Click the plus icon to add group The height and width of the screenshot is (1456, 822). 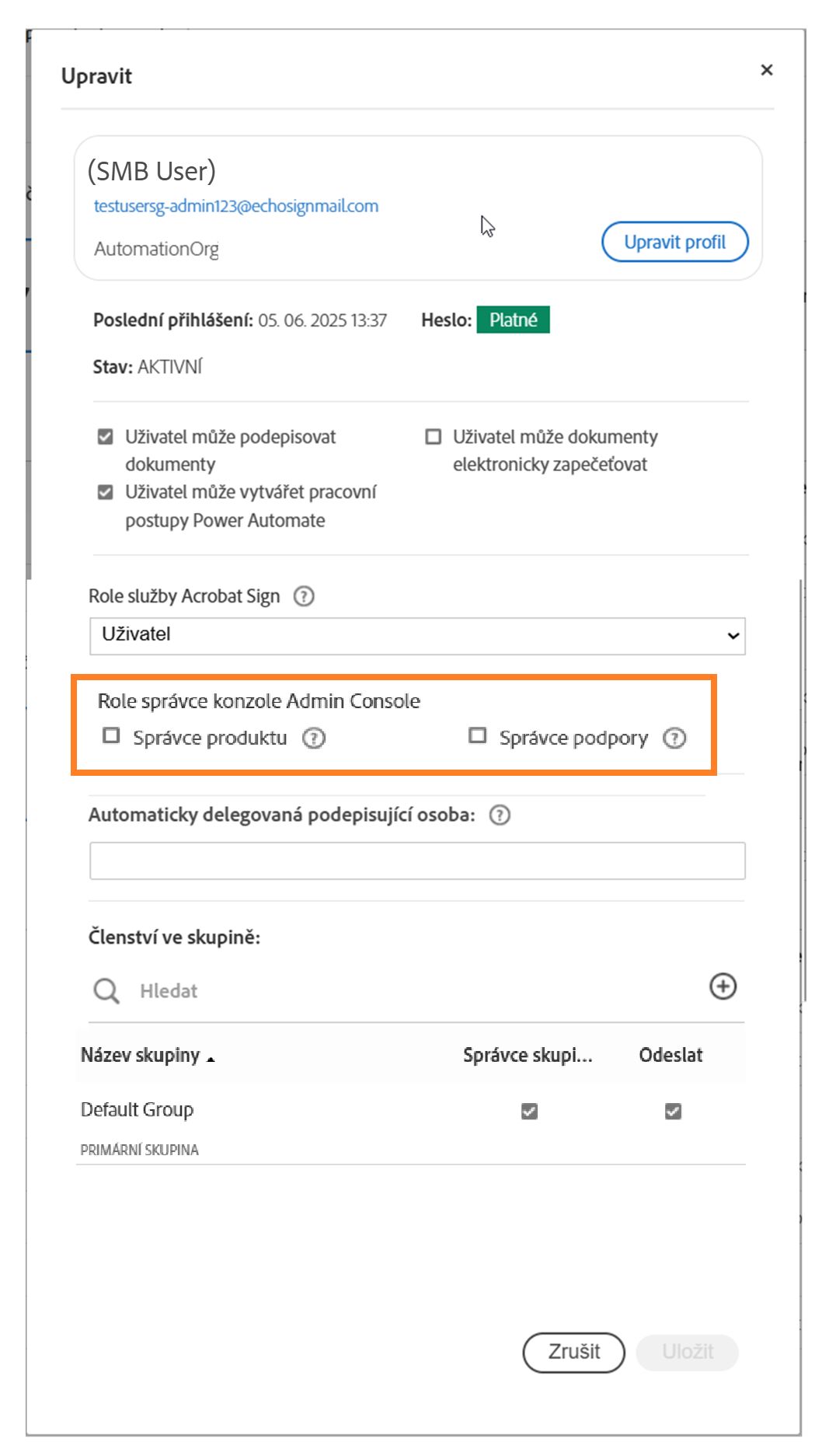723,986
